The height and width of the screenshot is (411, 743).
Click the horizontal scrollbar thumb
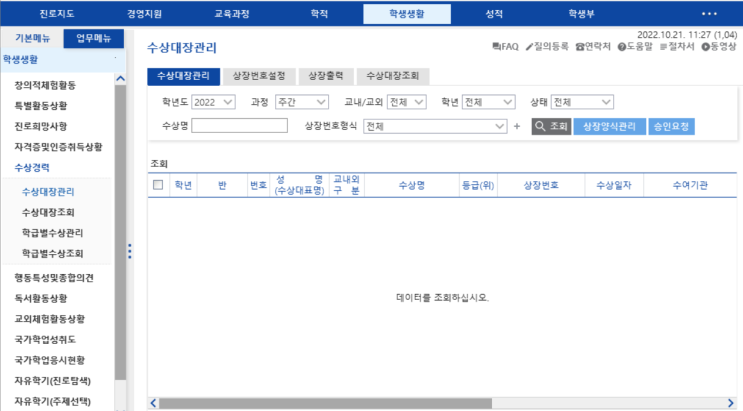[325, 403]
